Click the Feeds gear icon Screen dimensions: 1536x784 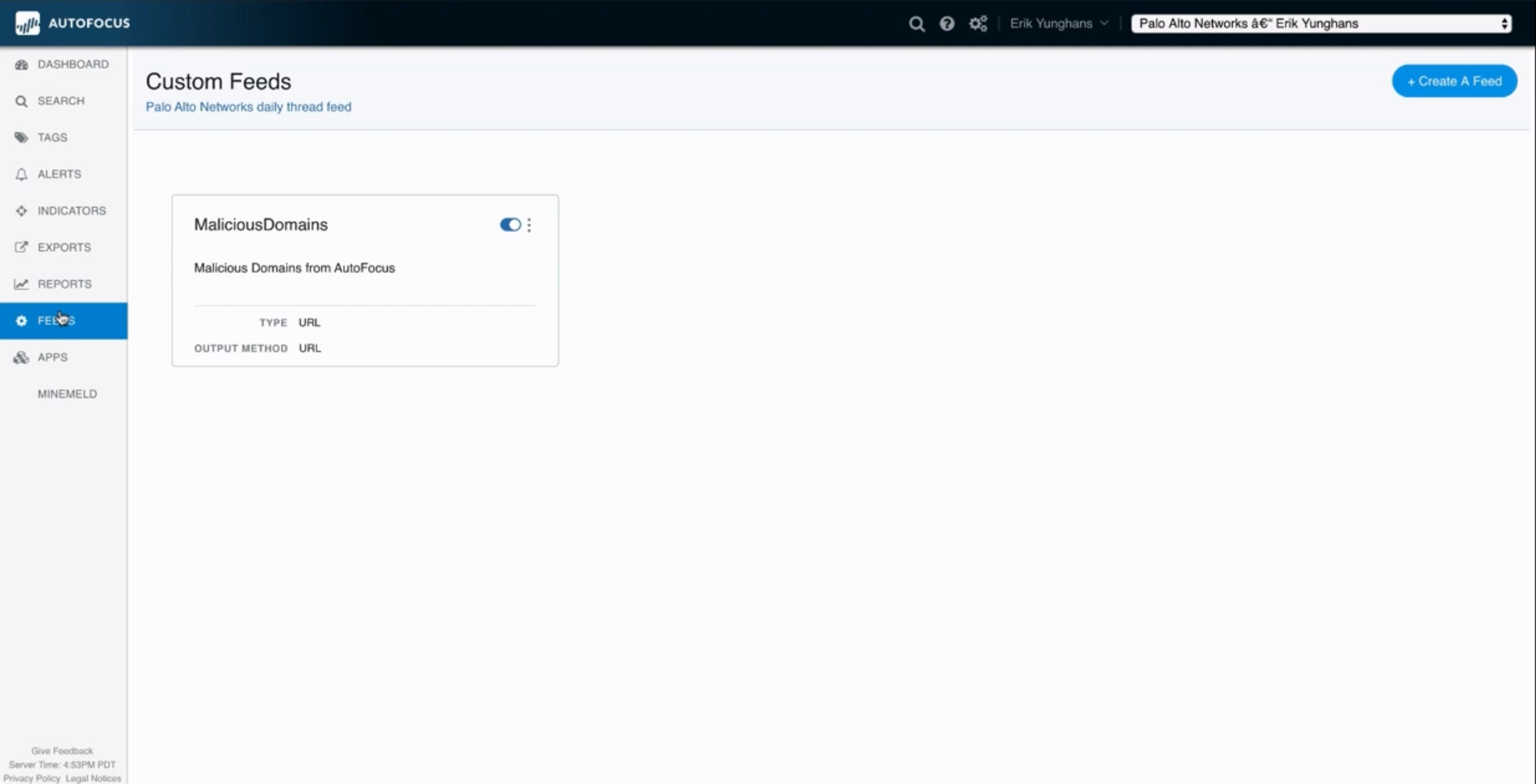pos(22,321)
